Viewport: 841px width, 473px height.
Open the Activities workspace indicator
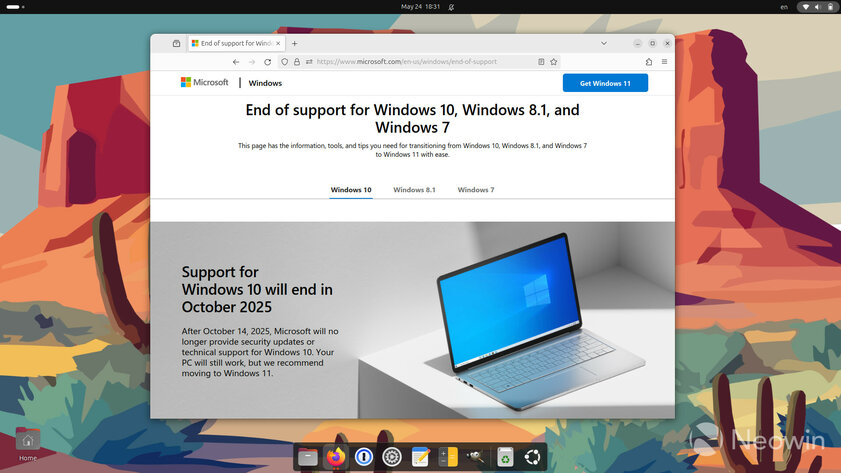(15, 7)
